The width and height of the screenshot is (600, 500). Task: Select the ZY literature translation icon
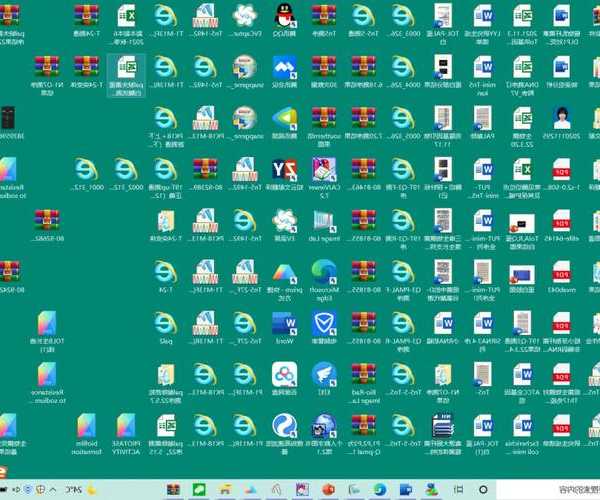tap(286, 170)
